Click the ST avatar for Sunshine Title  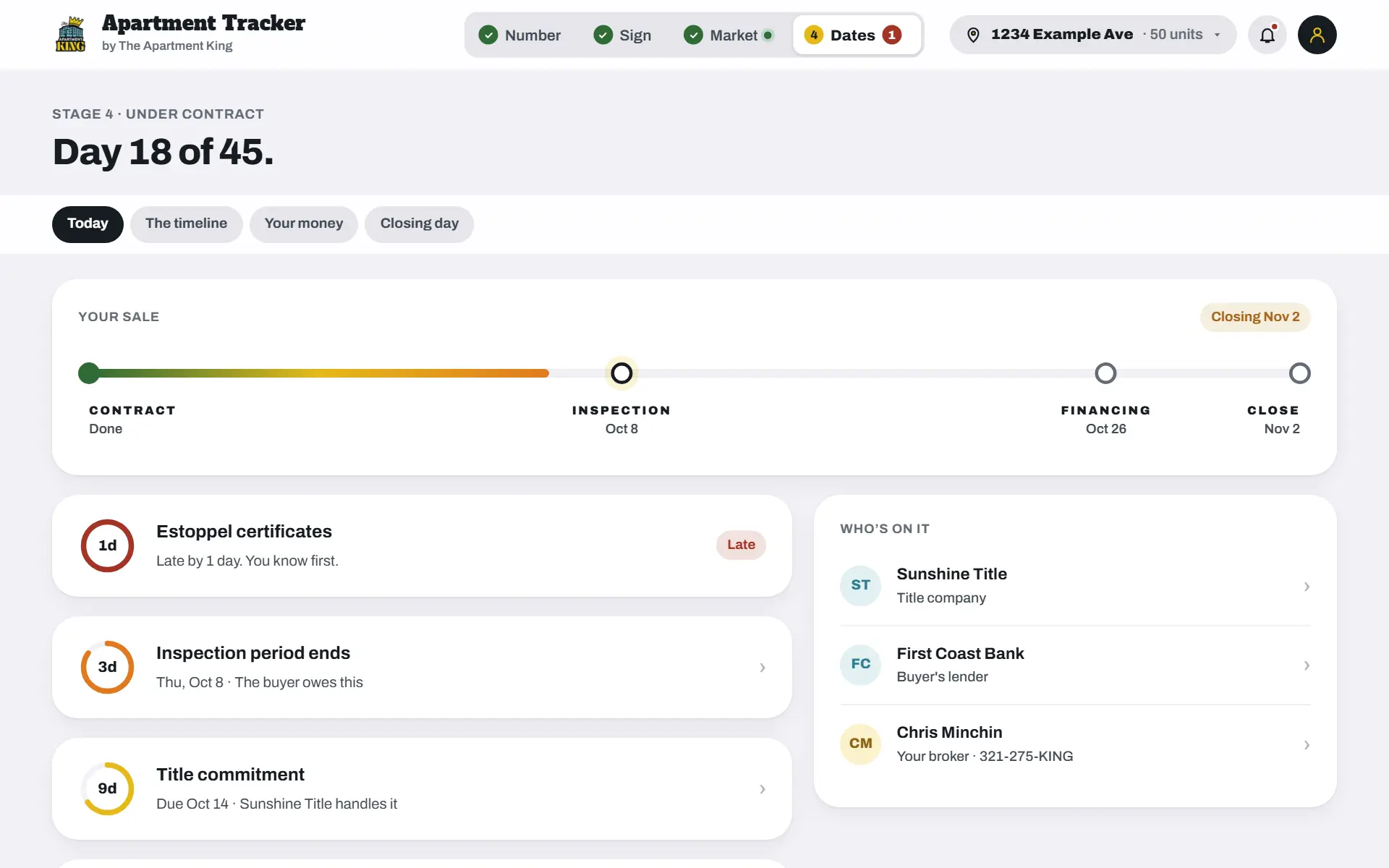[x=860, y=585]
